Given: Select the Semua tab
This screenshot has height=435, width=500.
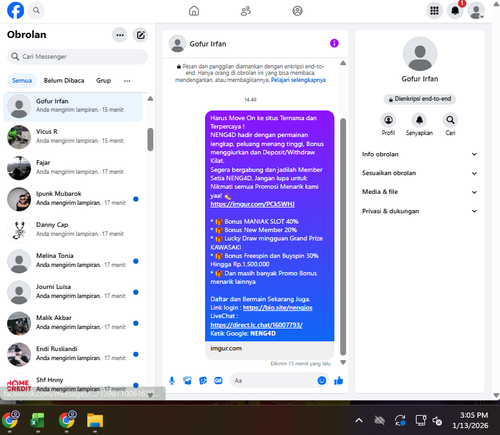Looking at the screenshot, I should pos(22,81).
